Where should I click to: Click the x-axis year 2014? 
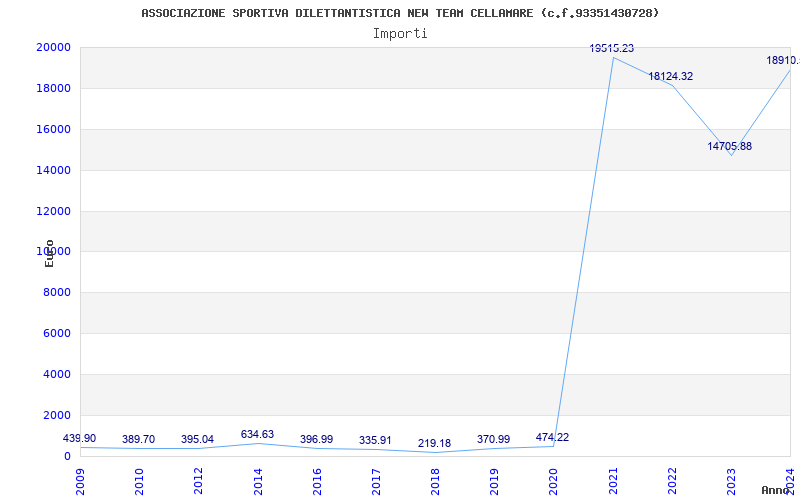258,481
